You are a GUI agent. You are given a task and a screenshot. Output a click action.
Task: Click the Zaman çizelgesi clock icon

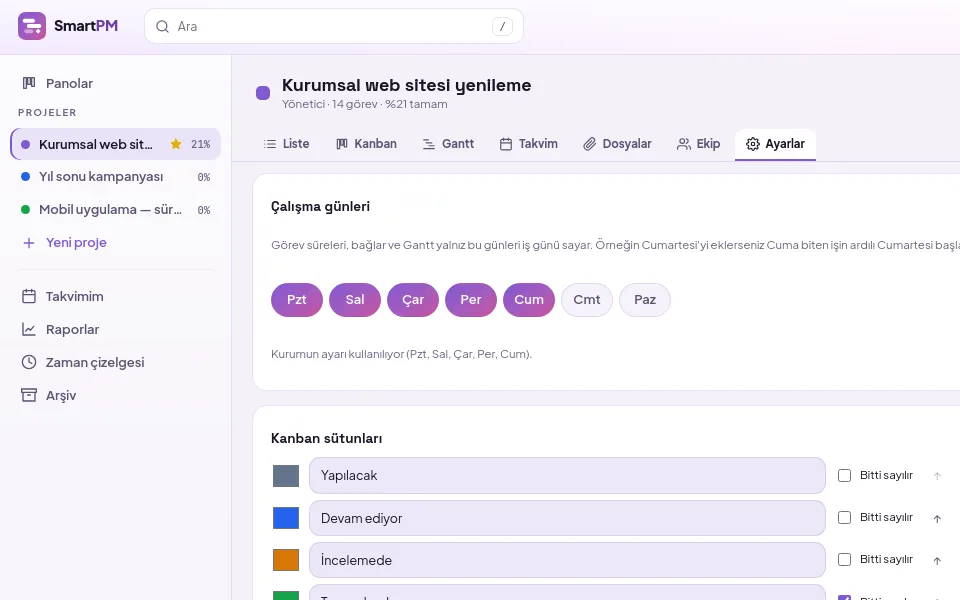coord(29,362)
